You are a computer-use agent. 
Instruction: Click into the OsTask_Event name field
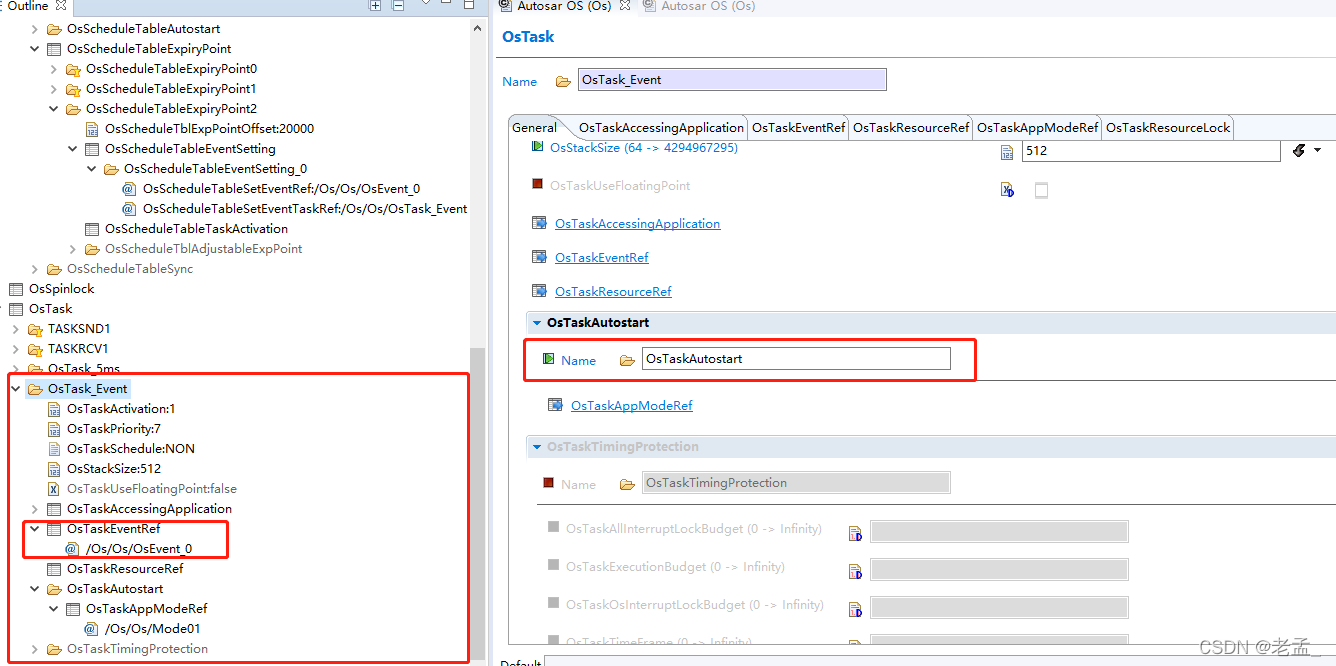732,80
